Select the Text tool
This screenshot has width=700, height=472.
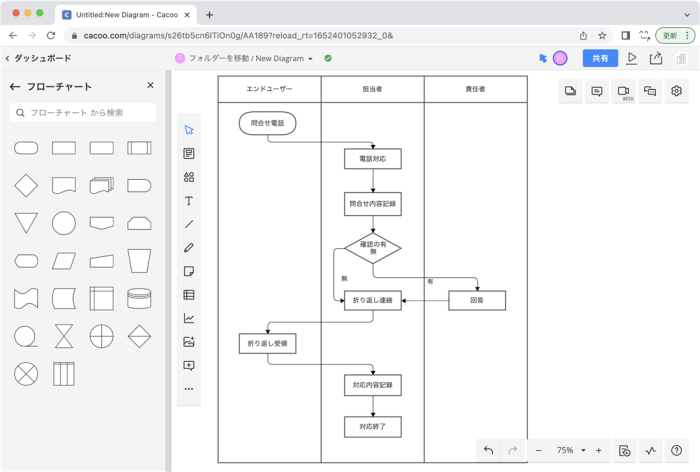pyautogui.click(x=189, y=201)
